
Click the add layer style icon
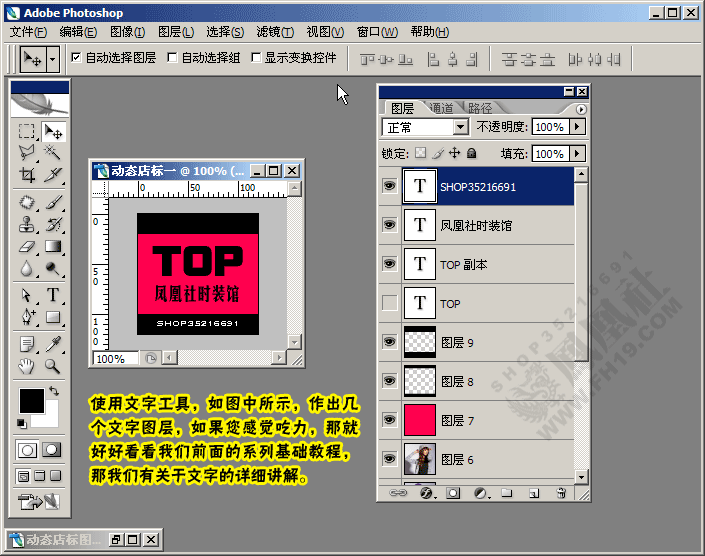(x=426, y=494)
